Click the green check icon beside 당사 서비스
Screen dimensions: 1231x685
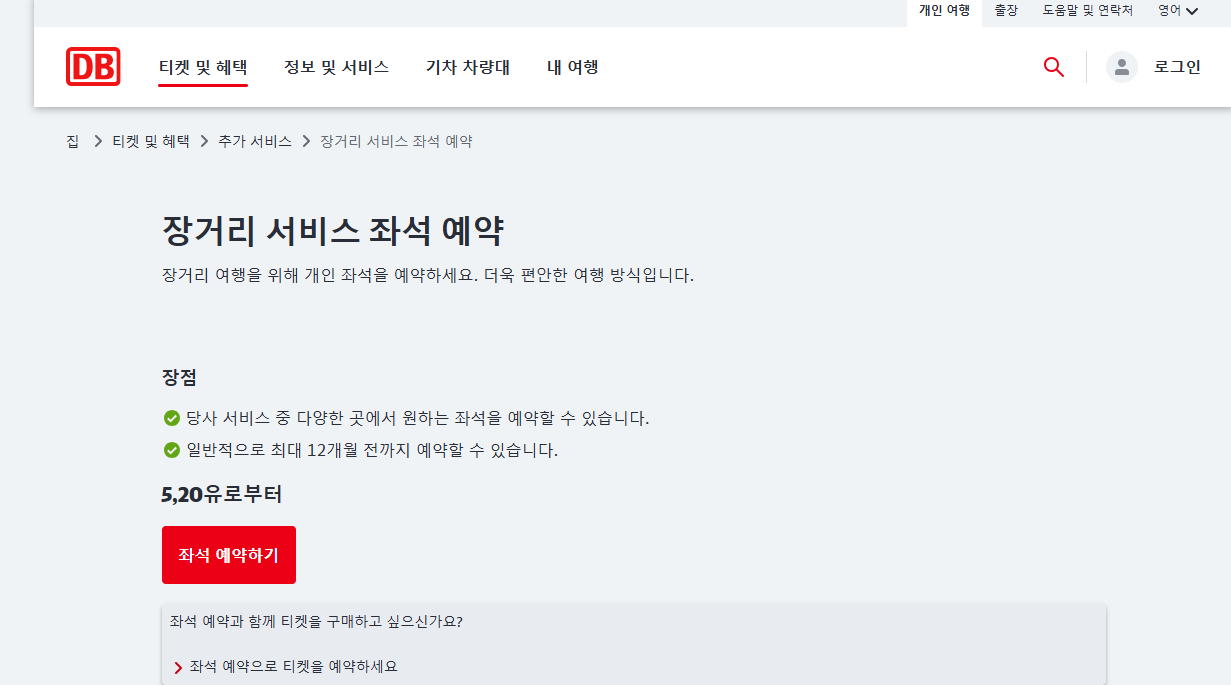(x=171, y=418)
